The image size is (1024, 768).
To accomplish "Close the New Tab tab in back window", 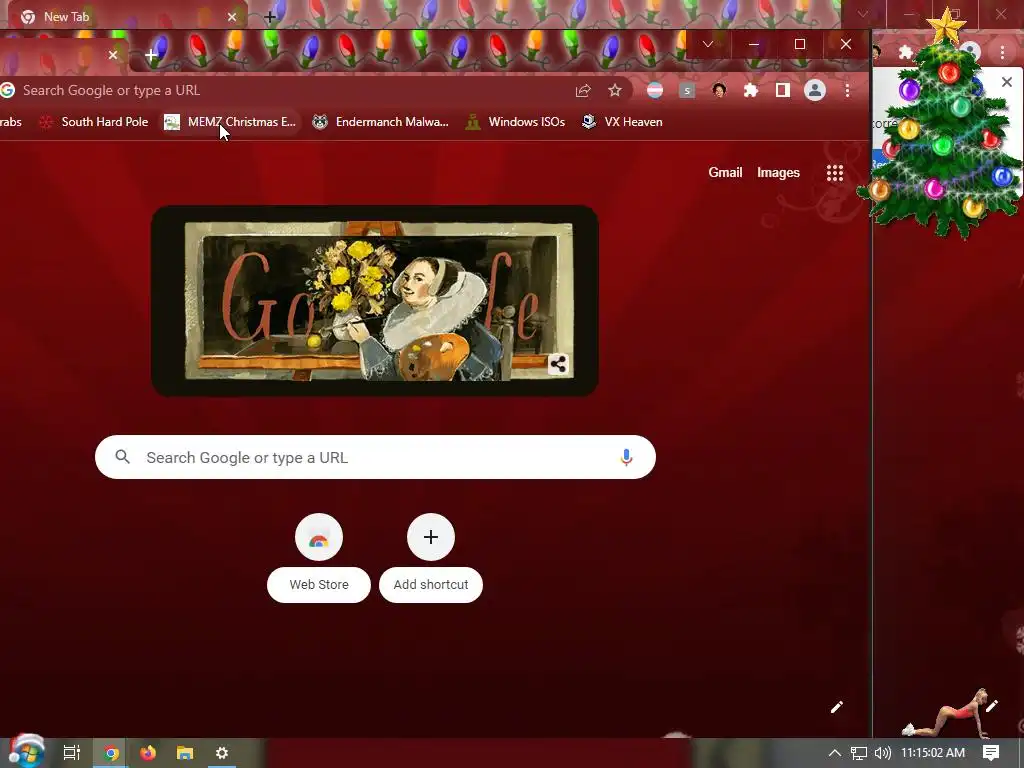I will (x=232, y=17).
